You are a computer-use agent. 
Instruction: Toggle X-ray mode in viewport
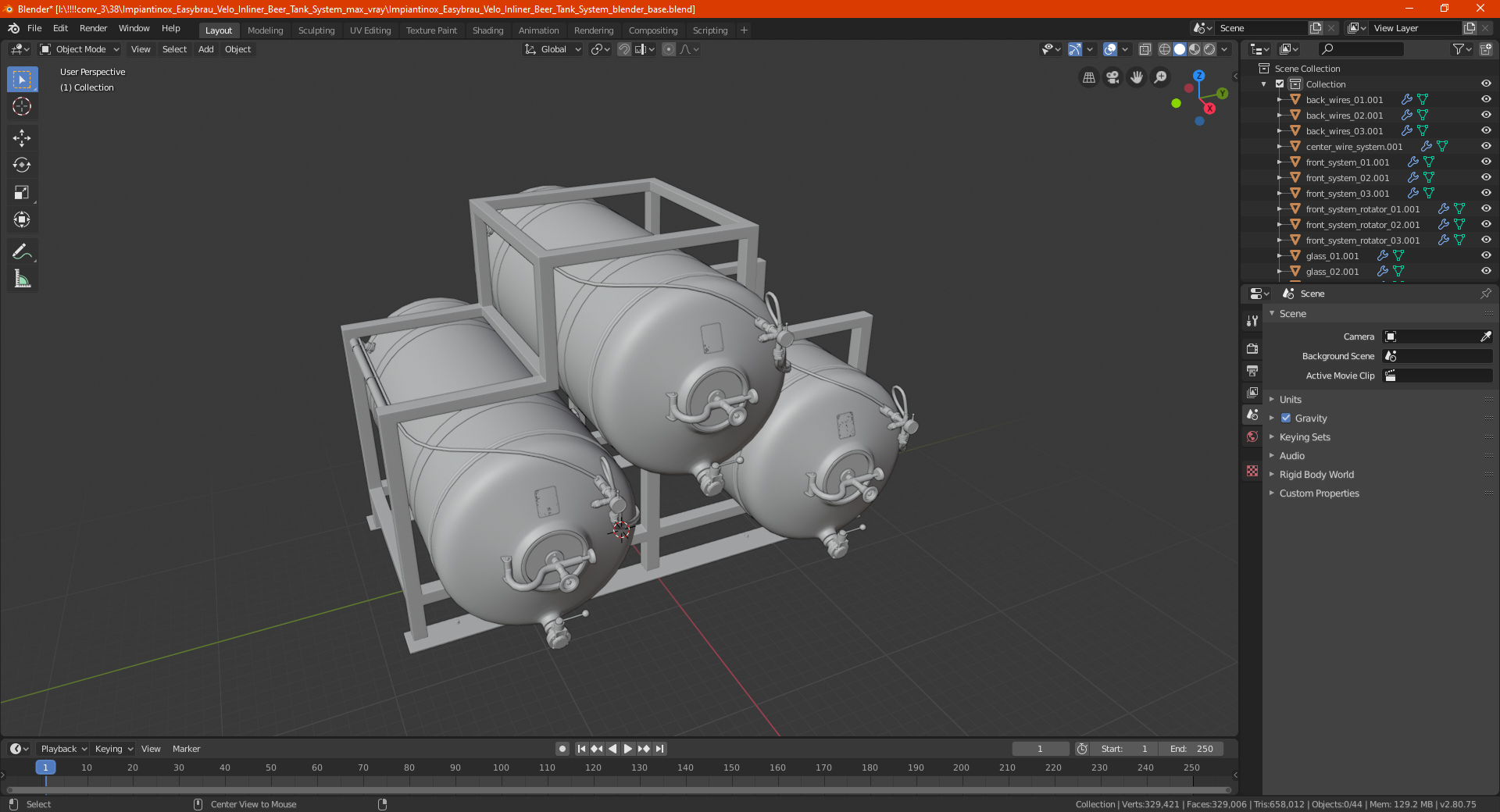[x=1145, y=49]
